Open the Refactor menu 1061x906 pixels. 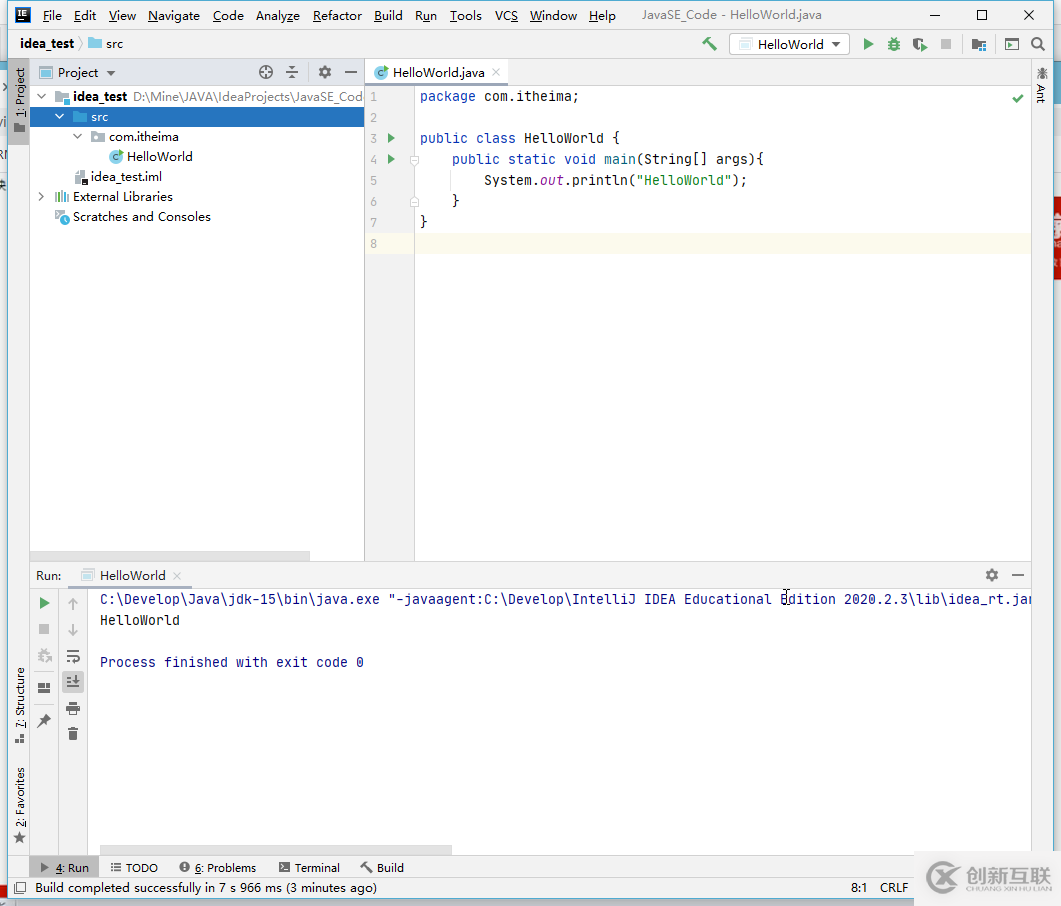point(338,16)
